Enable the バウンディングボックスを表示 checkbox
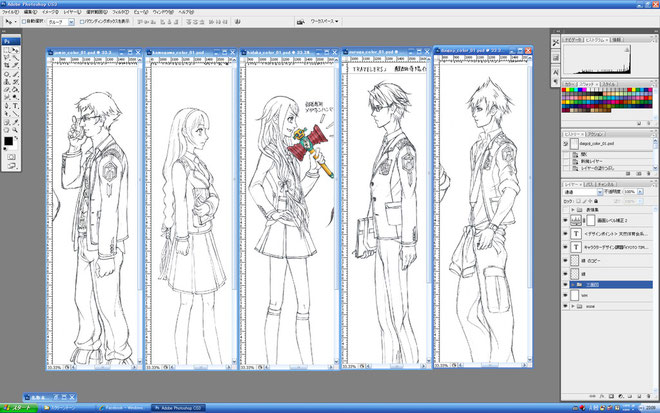Viewport: 660px width, 413px height. point(82,21)
